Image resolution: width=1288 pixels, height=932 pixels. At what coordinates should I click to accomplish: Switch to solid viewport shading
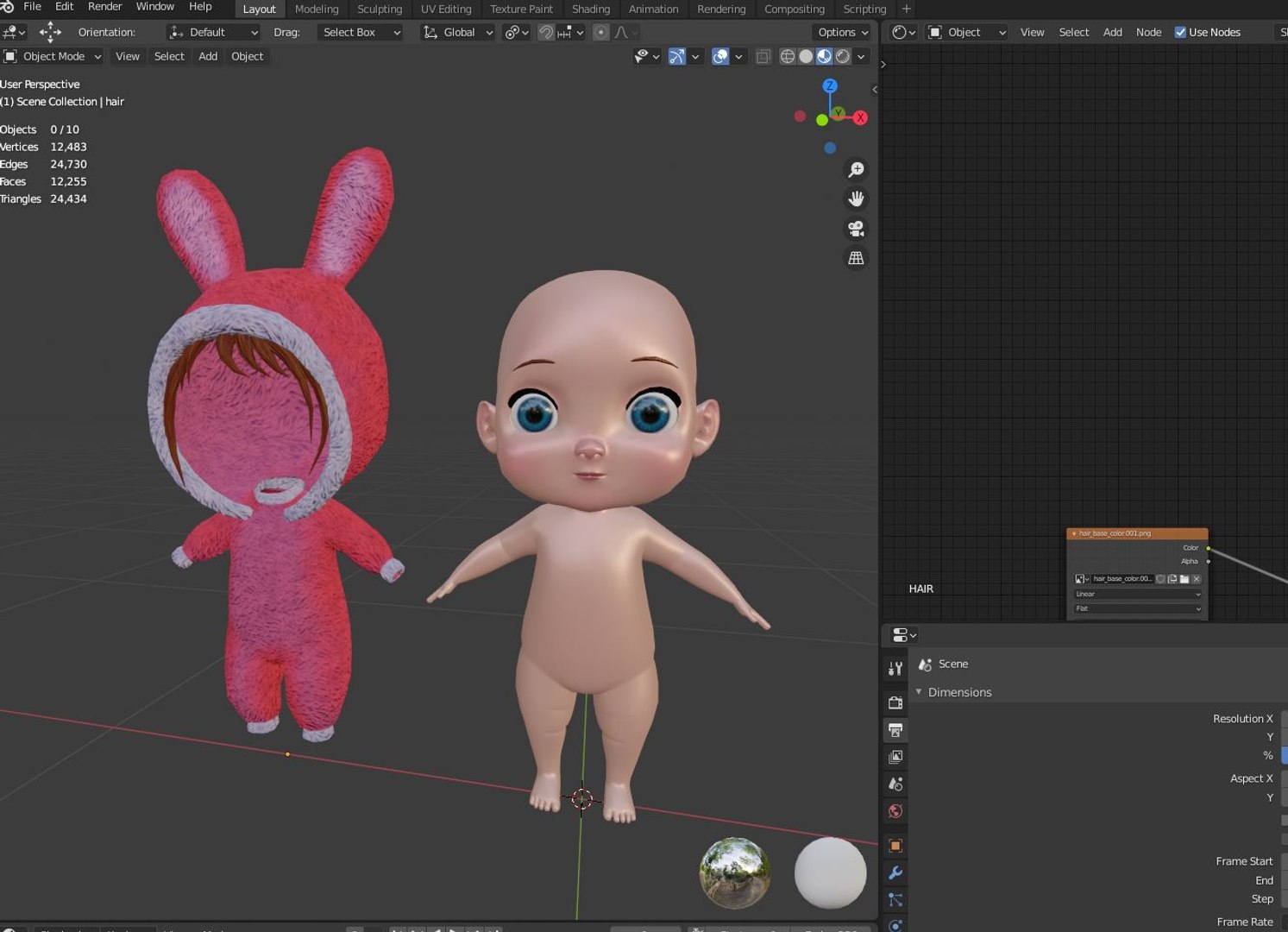click(x=806, y=56)
